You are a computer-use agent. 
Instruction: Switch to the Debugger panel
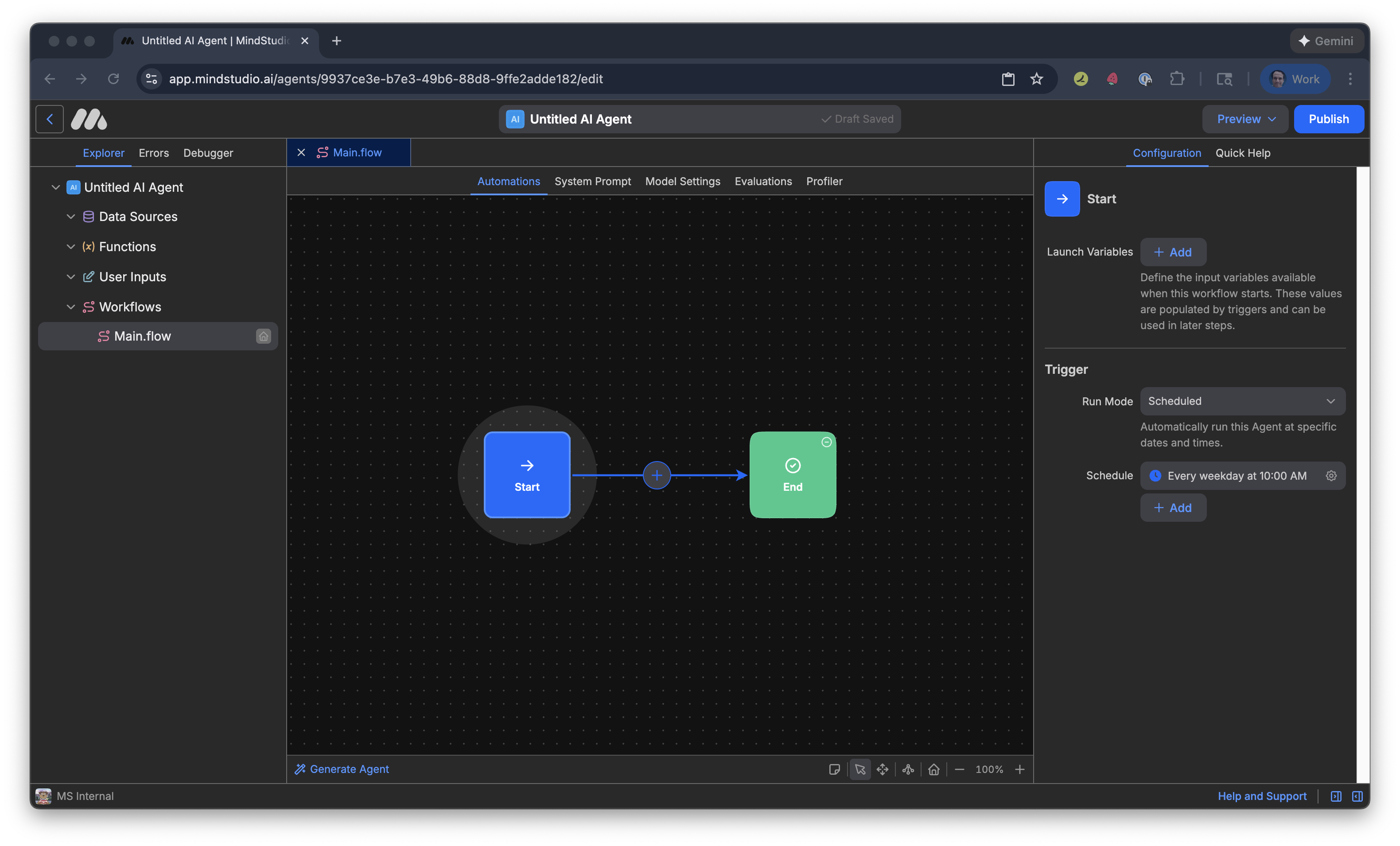click(x=207, y=153)
